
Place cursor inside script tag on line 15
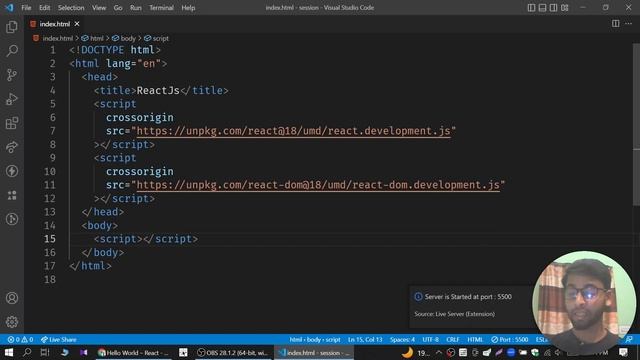click(x=142, y=239)
